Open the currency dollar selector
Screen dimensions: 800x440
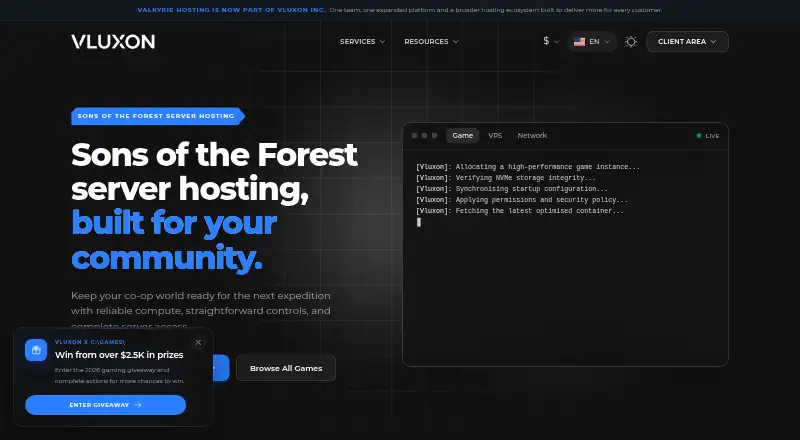551,41
